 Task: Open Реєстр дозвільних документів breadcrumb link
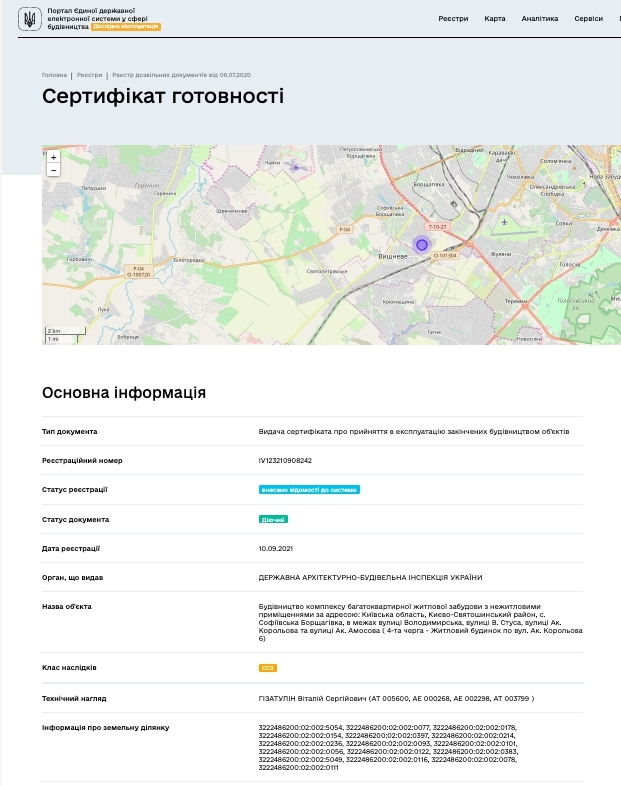(x=181, y=75)
